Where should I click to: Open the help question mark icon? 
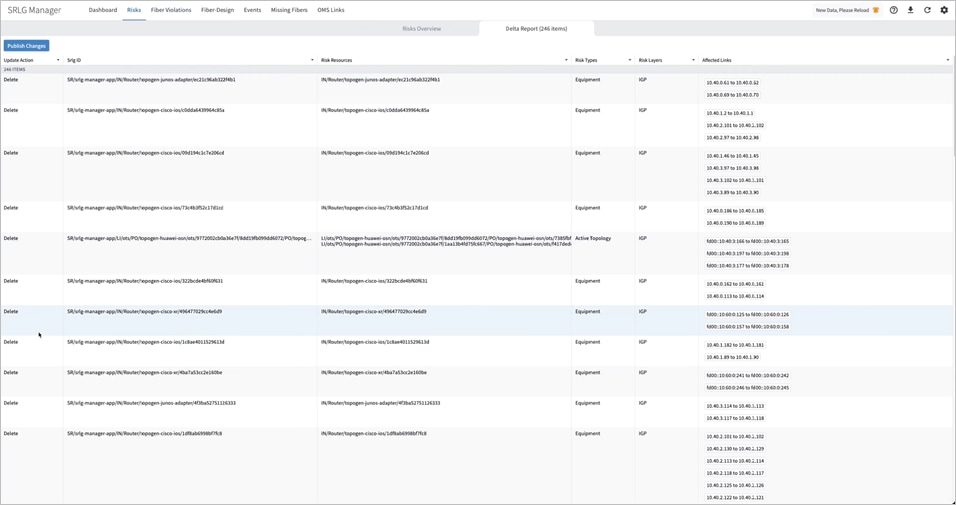(894, 10)
